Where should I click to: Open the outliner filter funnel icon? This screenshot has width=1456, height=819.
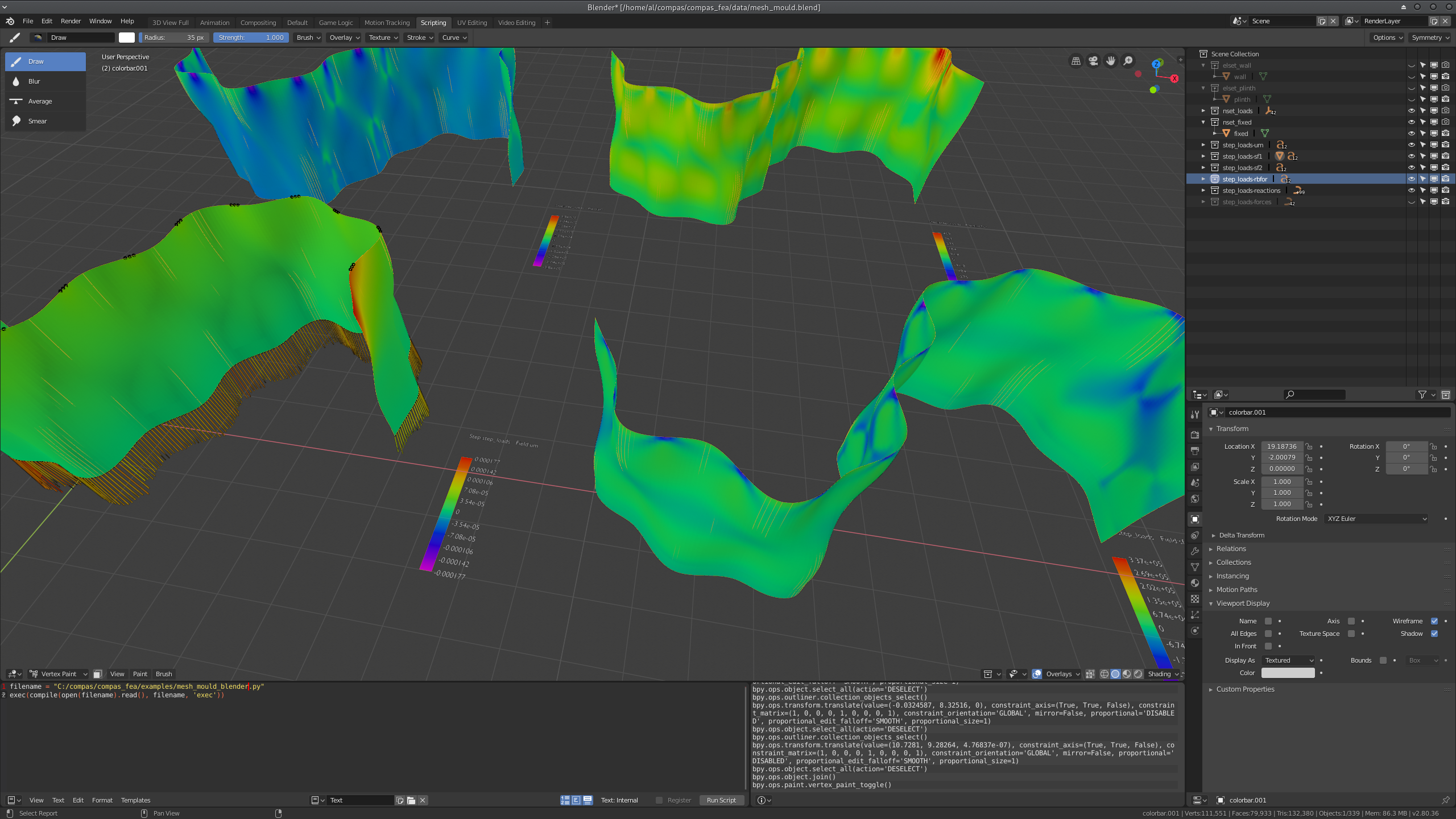(1422, 394)
